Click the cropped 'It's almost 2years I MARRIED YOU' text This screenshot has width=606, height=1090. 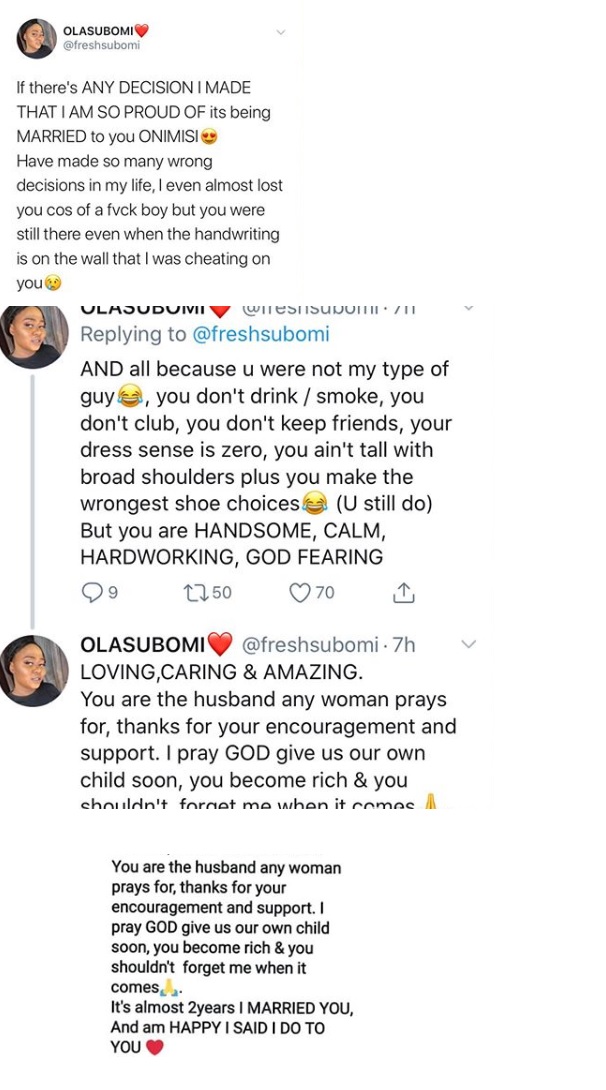(x=230, y=1010)
